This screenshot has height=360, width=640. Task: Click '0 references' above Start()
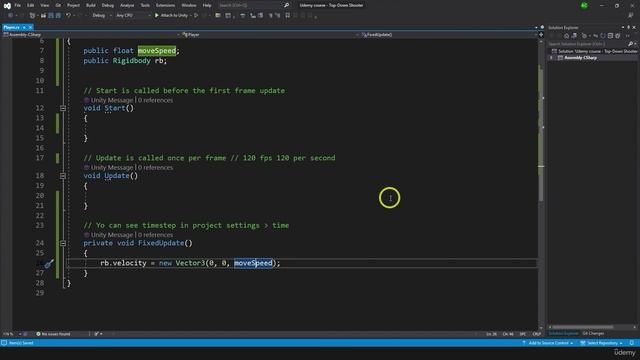click(x=155, y=100)
